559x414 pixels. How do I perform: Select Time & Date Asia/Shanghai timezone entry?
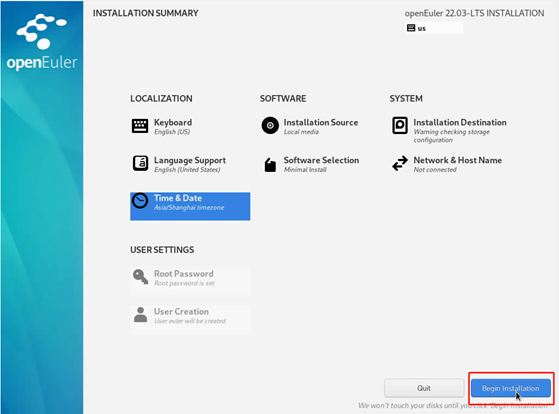tap(190, 206)
